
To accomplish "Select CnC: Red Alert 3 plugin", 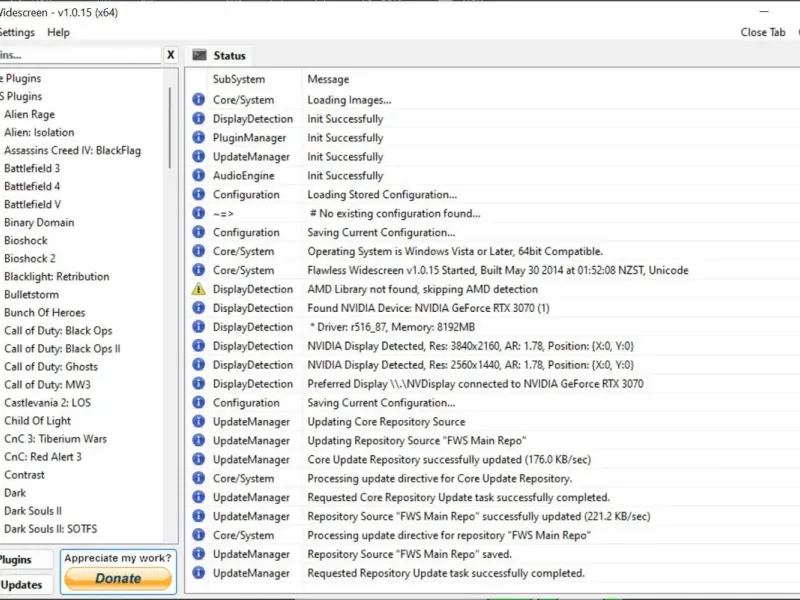I will pyautogui.click(x=42, y=457).
